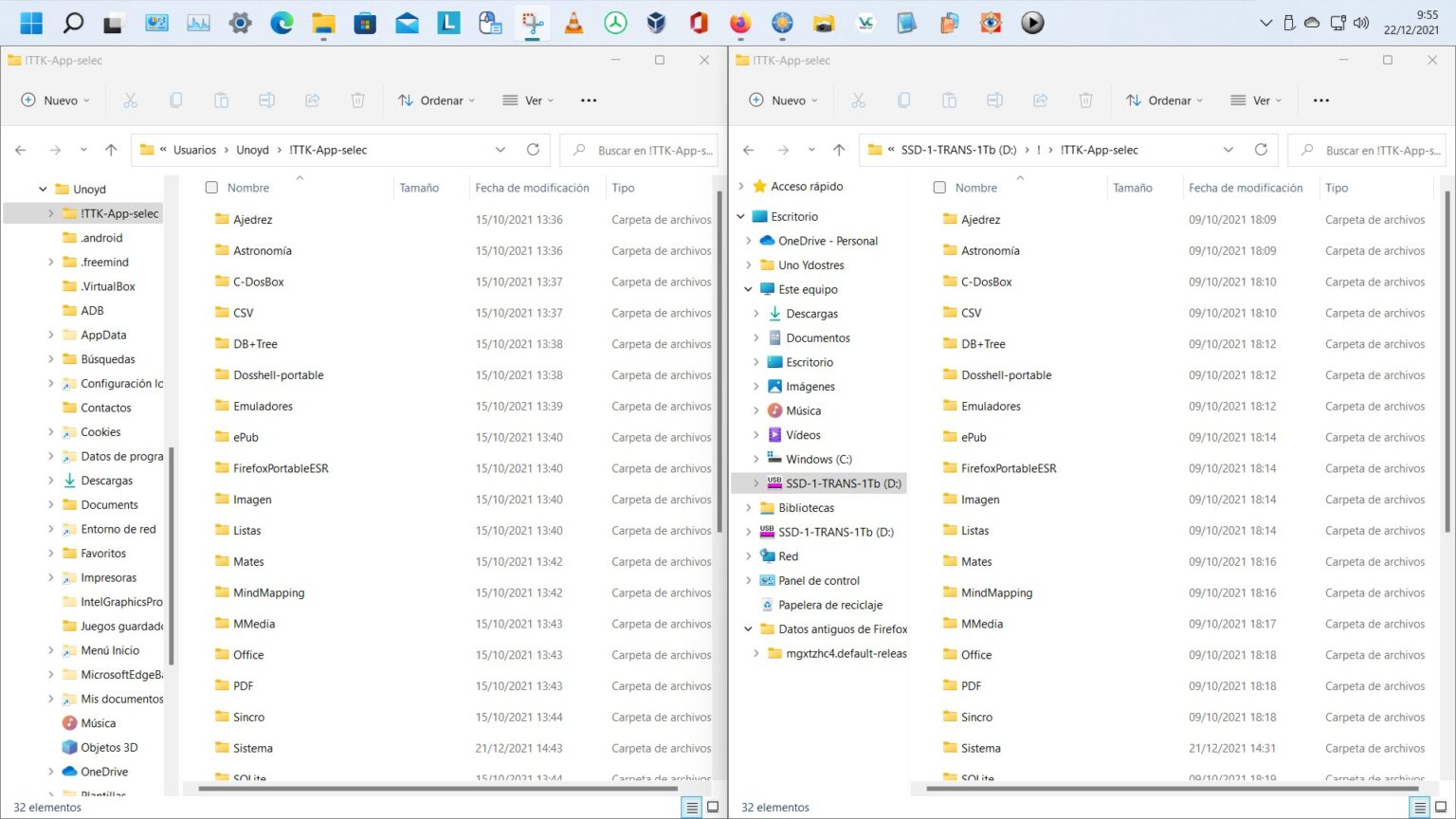
Task: Open VLC media player from the taskbar
Action: [573, 23]
